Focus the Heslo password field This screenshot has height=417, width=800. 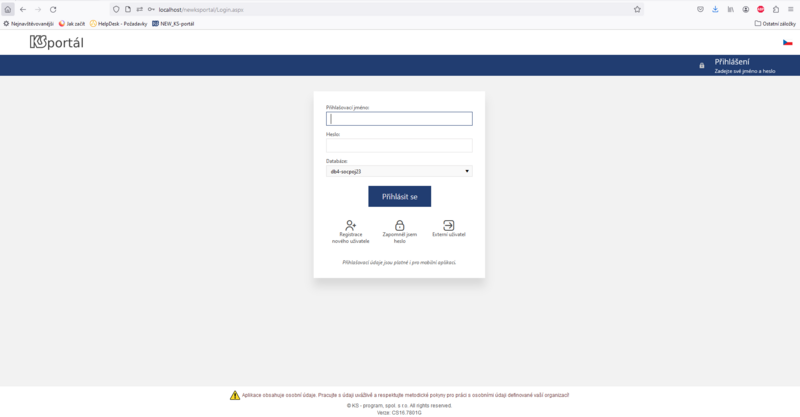click(399, 145)
